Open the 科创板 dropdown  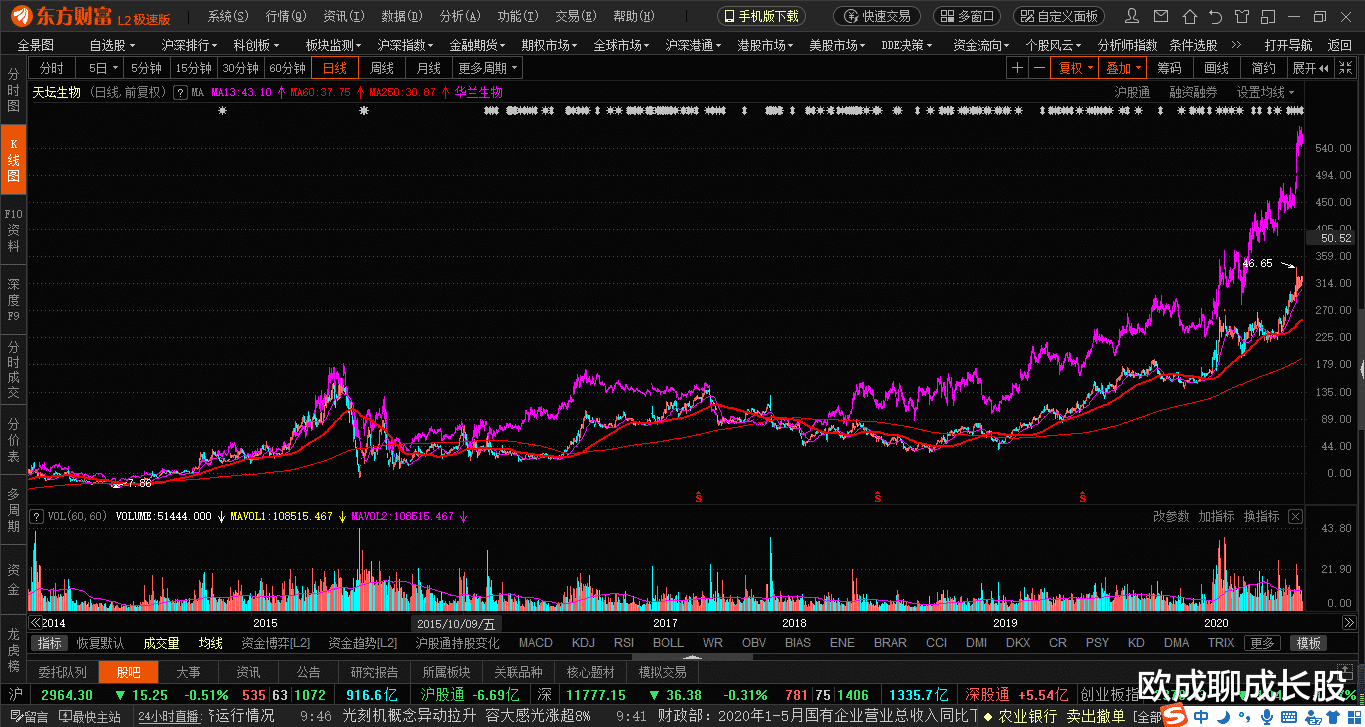(256, 45)
